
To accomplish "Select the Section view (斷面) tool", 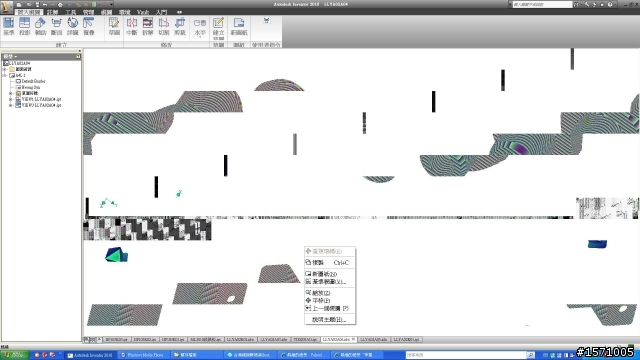I will tap(56, 27).
